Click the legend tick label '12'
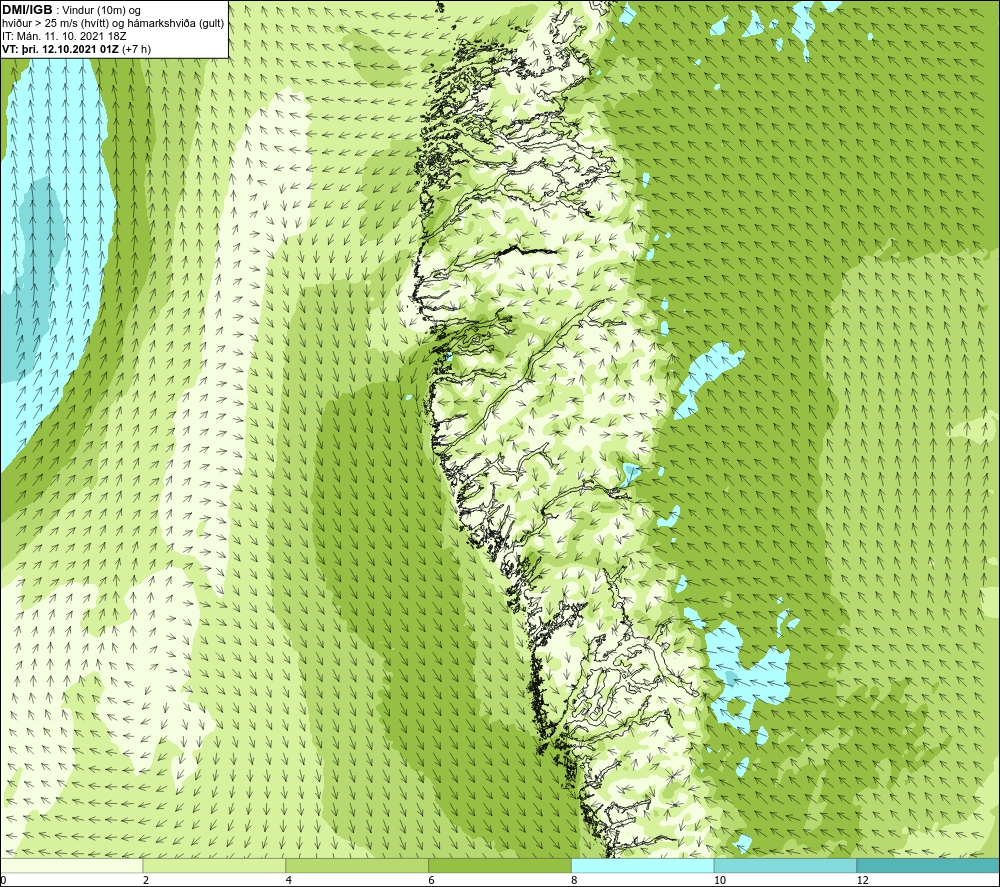The height and width of the screenshot is (887, 1000). click(862, 880)
